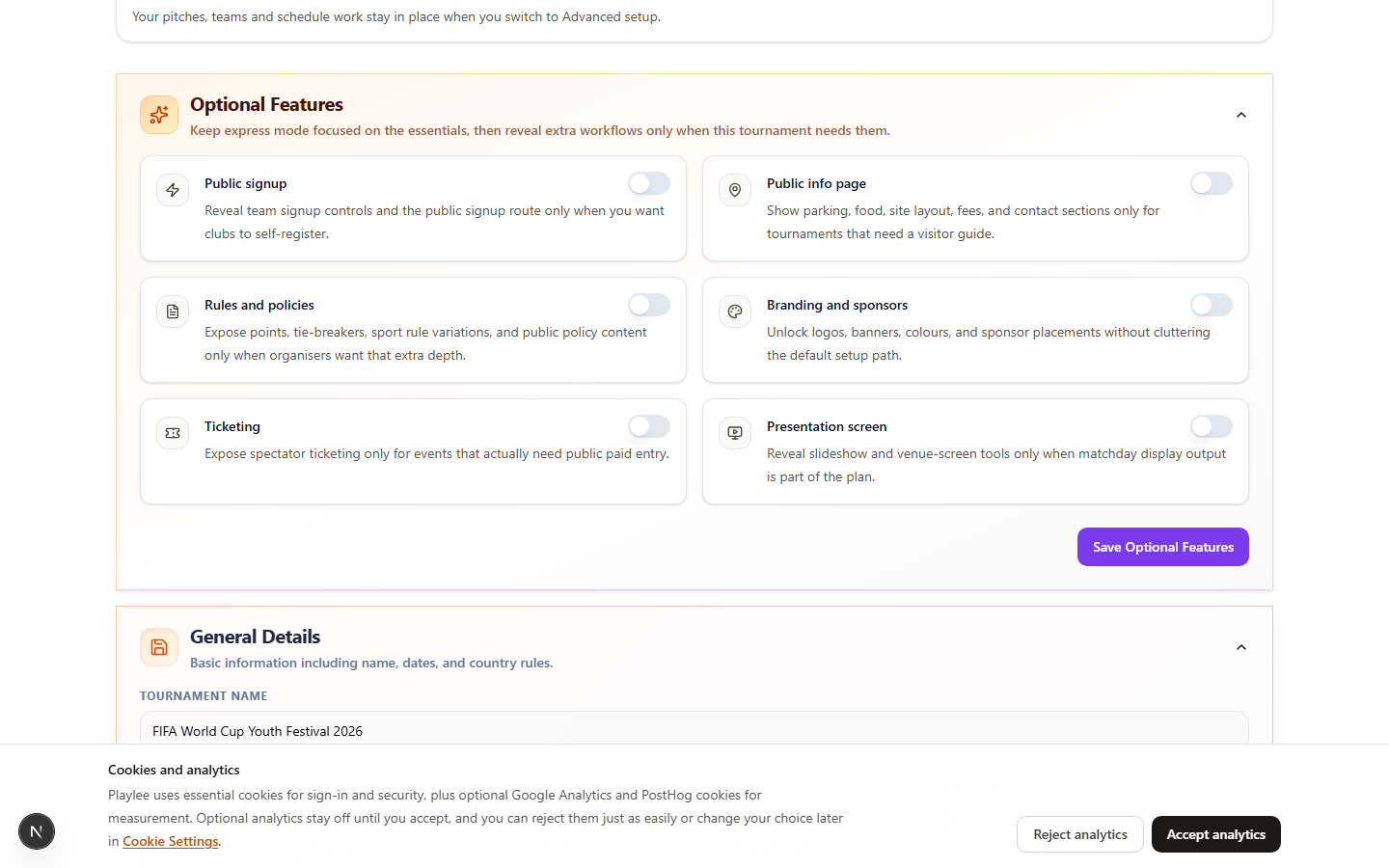This screenshot has width=1389, height=868.
Task: Click the General Details save icon
Action: click(x=159, y=647)
